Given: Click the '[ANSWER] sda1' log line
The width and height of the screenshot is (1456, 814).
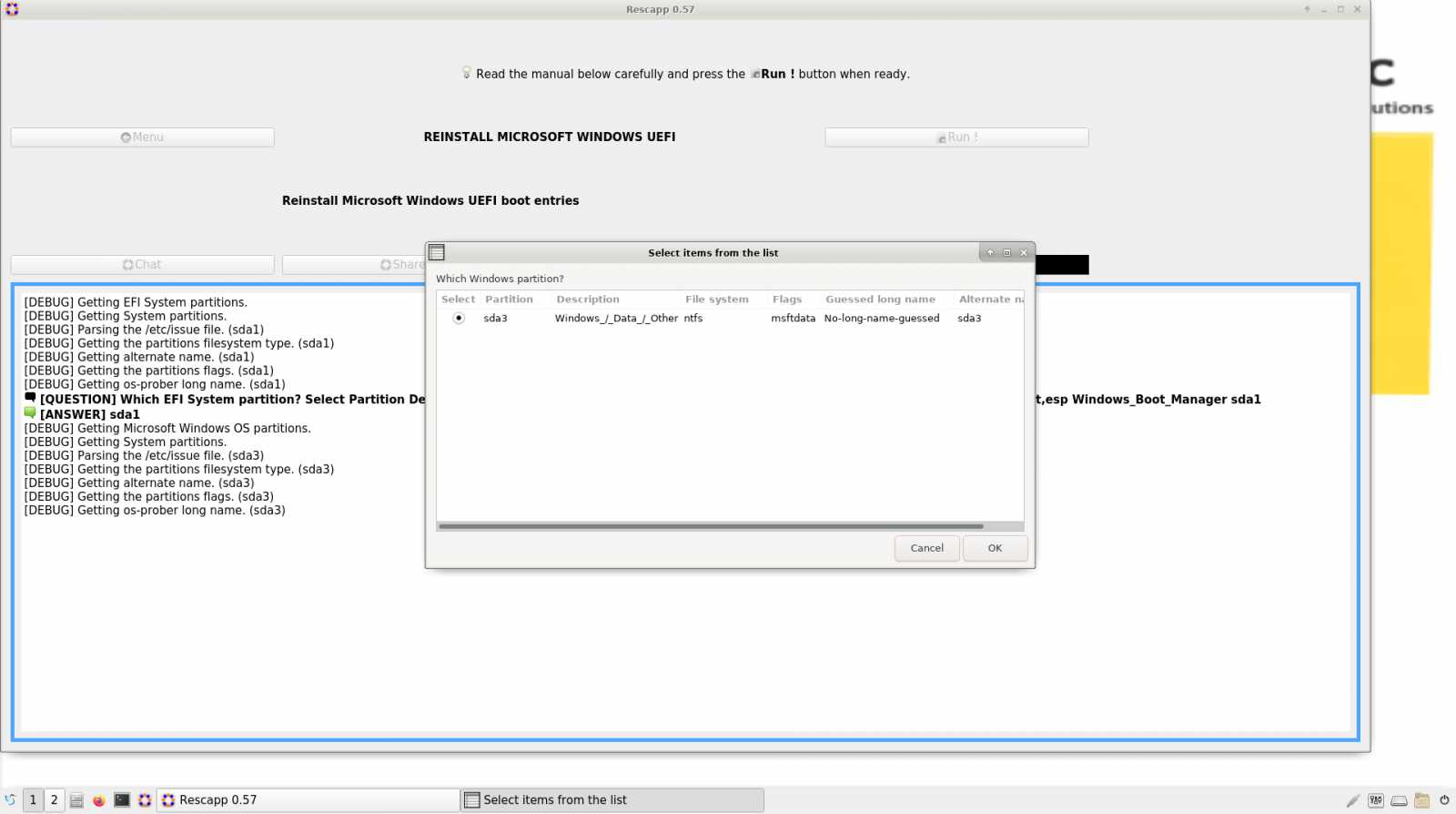Looking at the screenshot, I should coord(90,414).
